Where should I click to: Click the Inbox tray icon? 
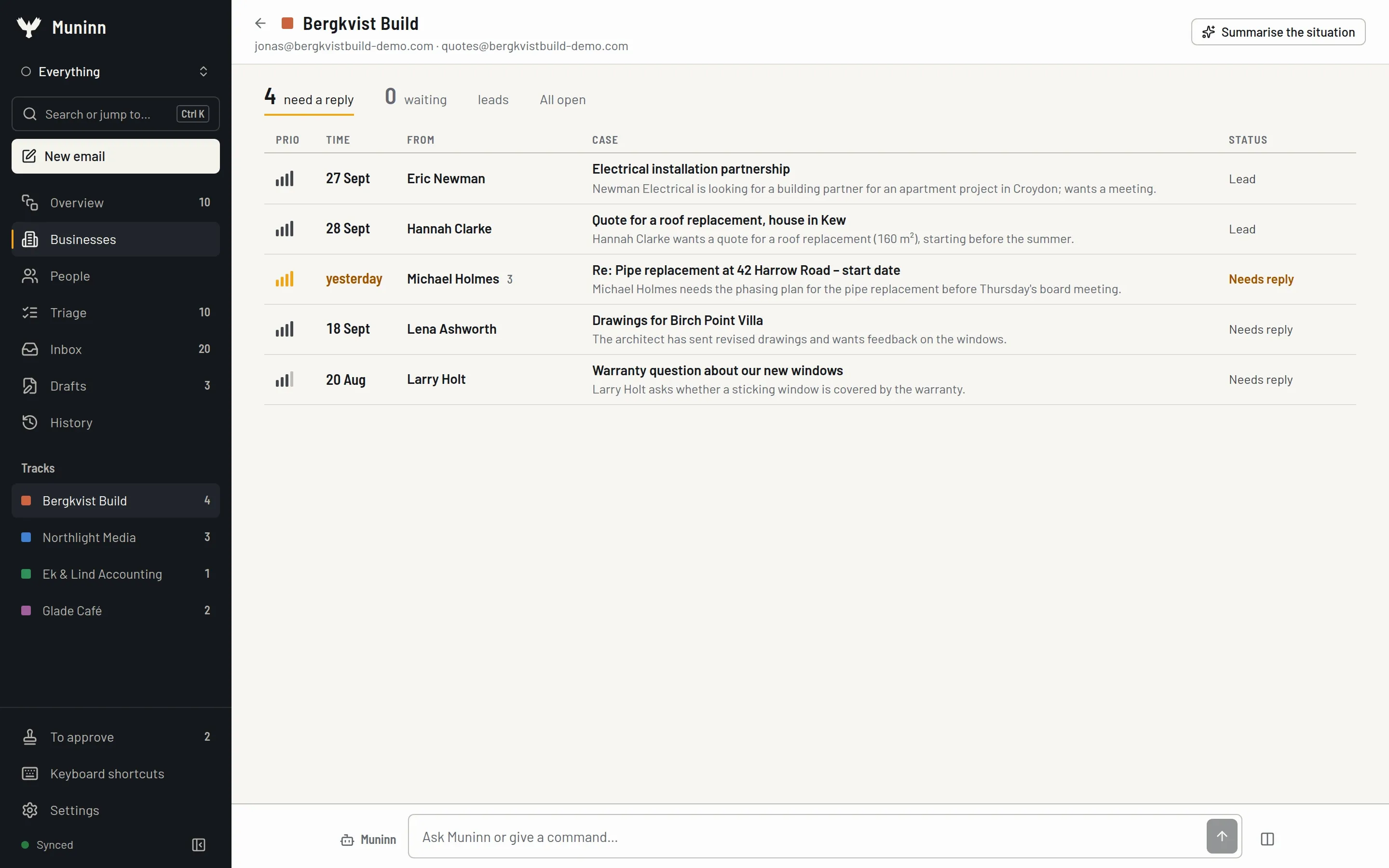[x=30, y=350]
